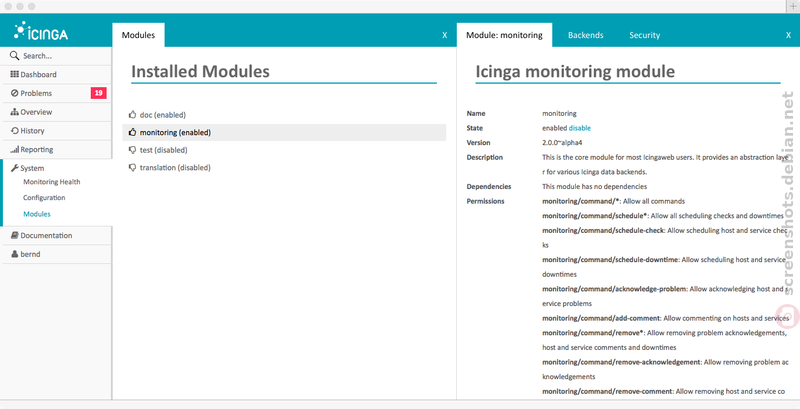
Task: Click the monitoring/command/* permission entry
Action: tap(613, 201)
